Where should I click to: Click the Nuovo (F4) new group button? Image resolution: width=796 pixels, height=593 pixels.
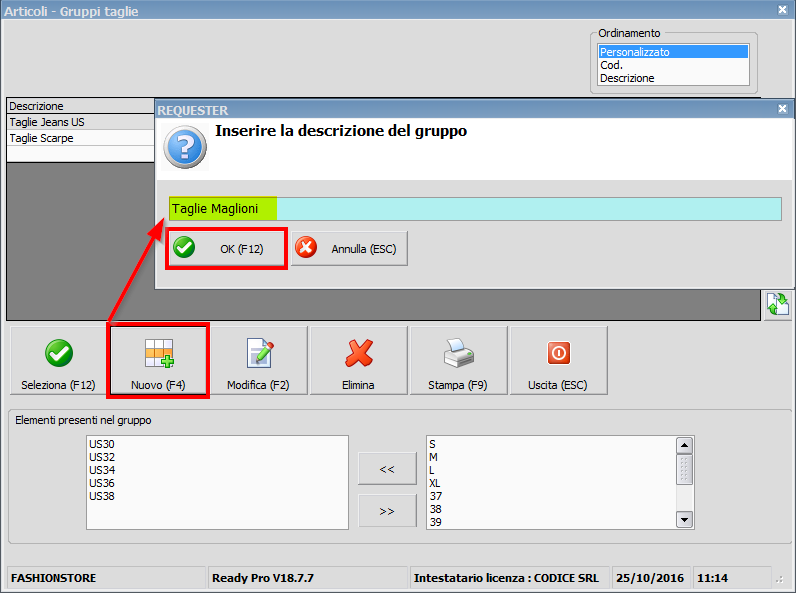[158, 361]
